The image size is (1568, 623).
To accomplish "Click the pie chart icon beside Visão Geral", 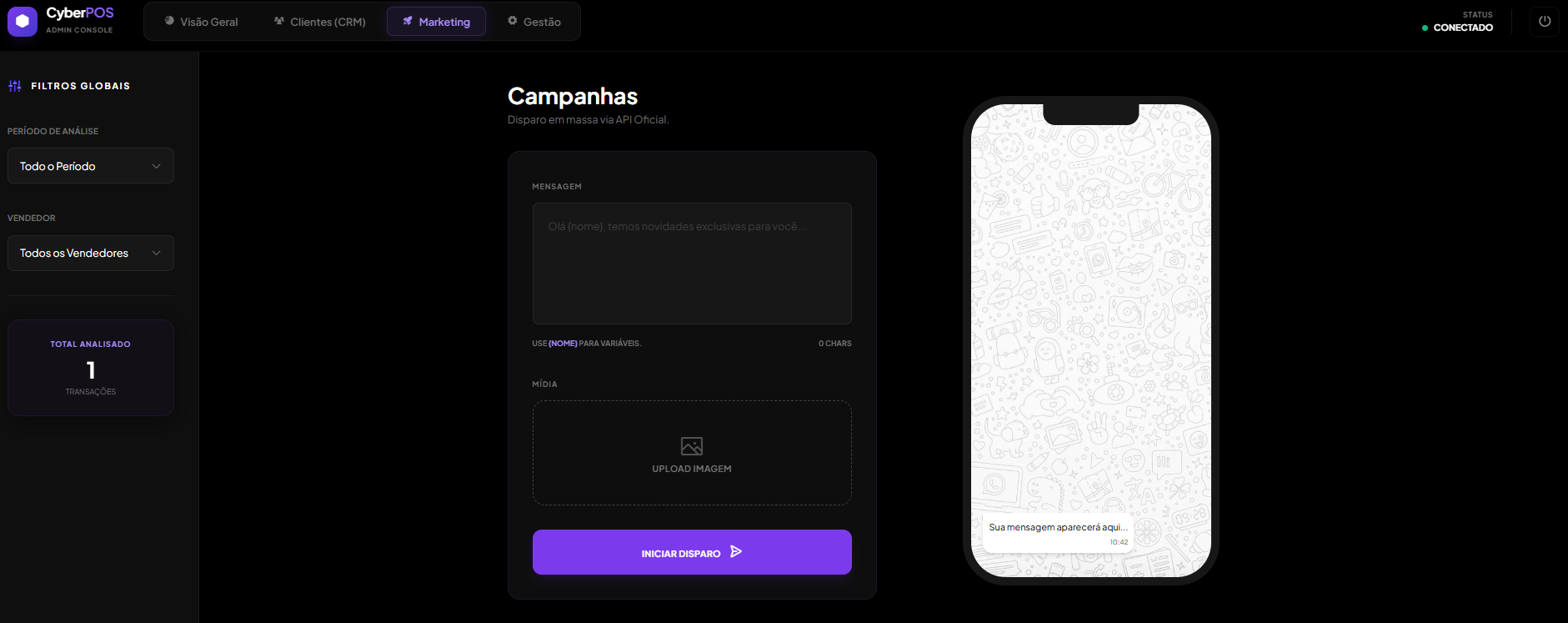I will (169, 21).
